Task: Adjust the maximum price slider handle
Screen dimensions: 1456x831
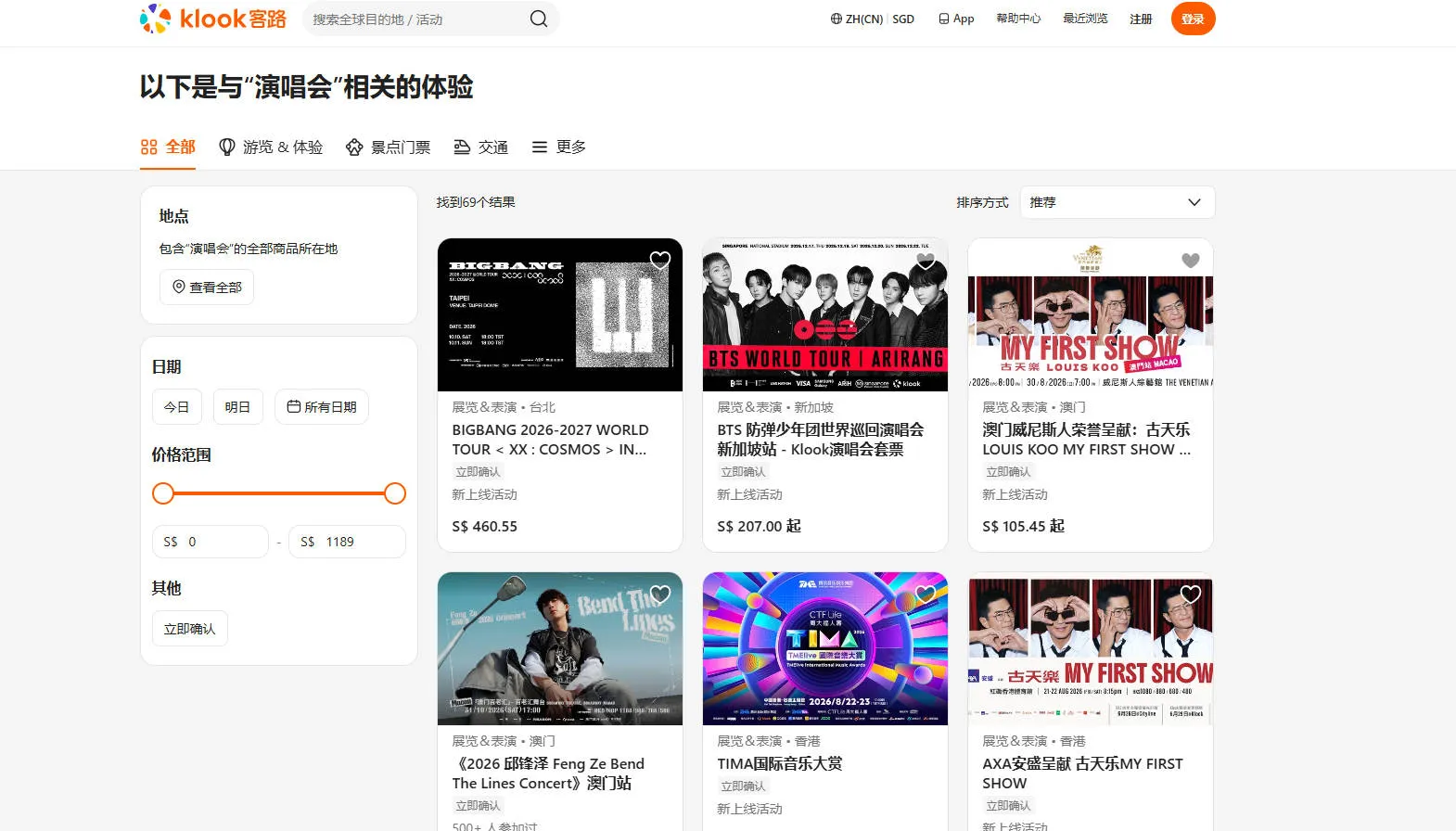Action: [x=395, y=493]
